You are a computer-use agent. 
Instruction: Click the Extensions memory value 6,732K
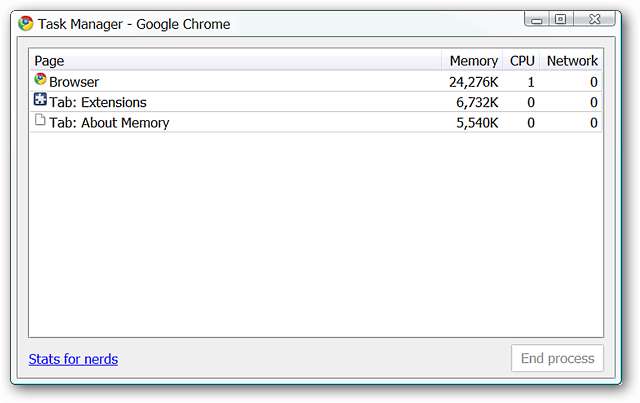[x=476, y=102]
